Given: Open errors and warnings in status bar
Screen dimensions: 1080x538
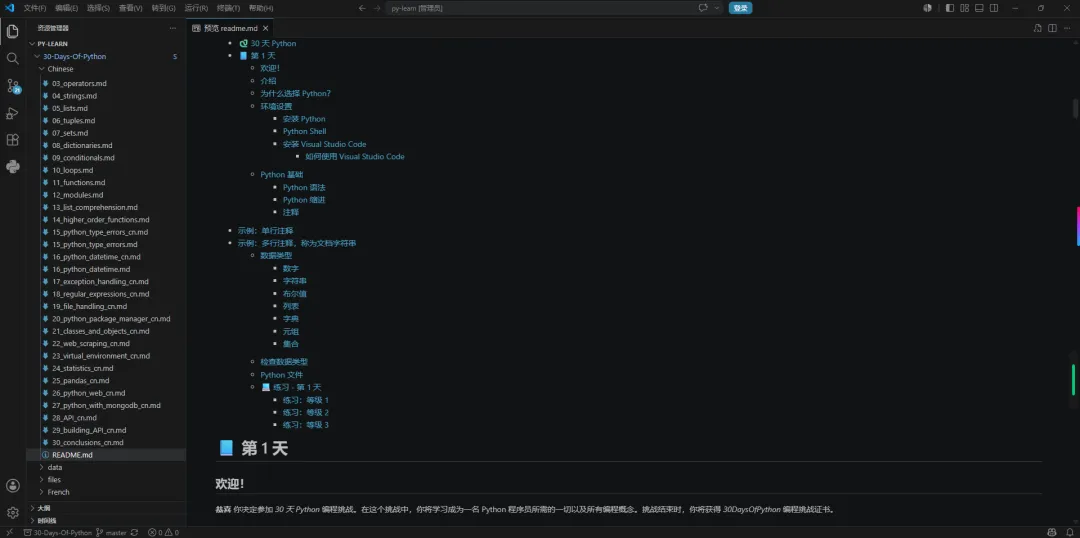Looking at the screenshot, I should [163, 532].
